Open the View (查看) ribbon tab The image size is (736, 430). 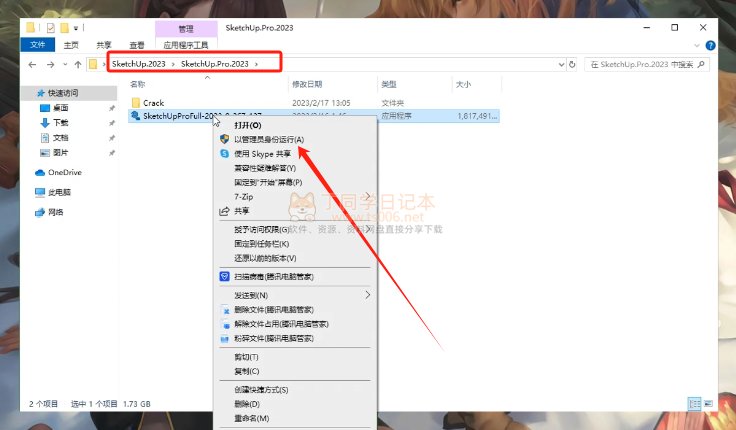(x=137, y=45)
